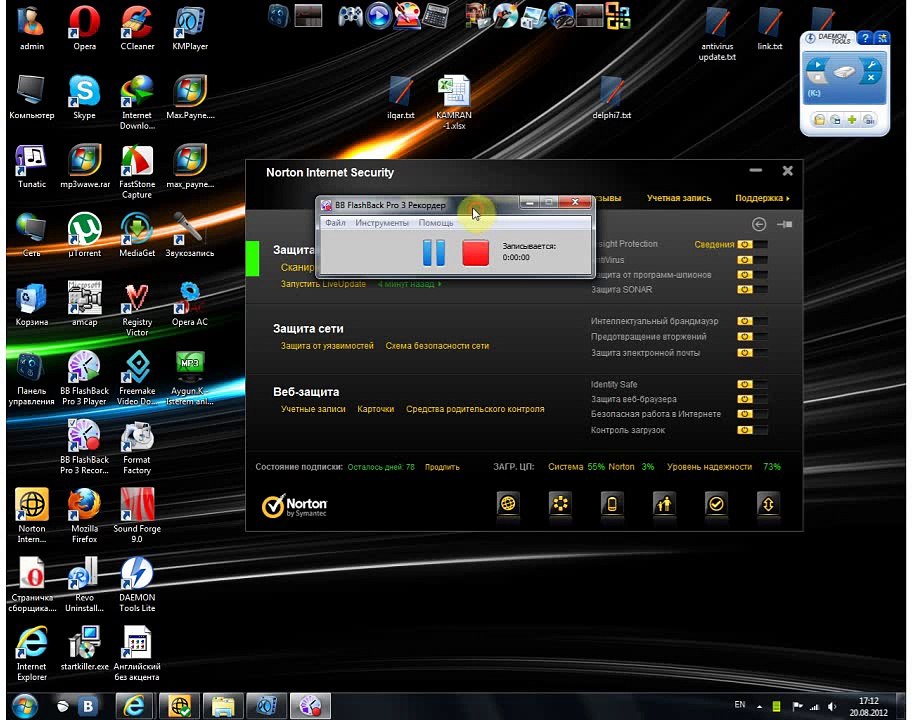
Task: Click the checkmark circle icon in Norton bar
Action: [716, 504]
